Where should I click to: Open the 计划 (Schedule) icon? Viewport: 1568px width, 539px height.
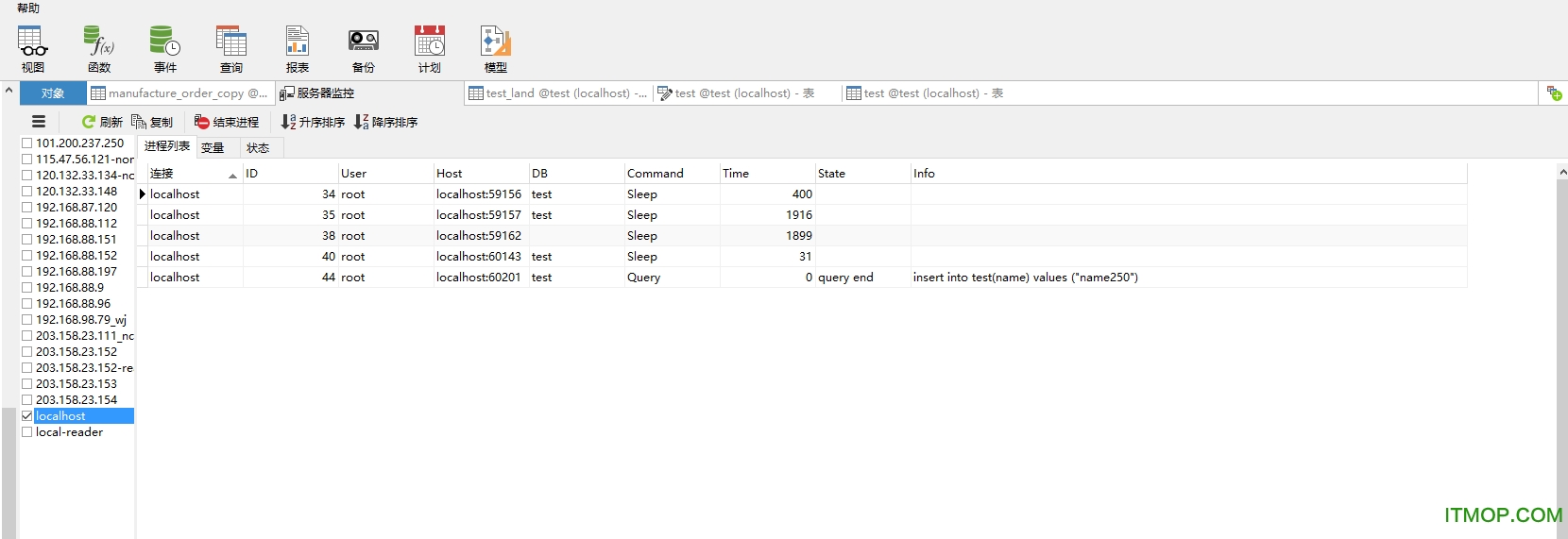pyautogui.click(x=430, y=49)
